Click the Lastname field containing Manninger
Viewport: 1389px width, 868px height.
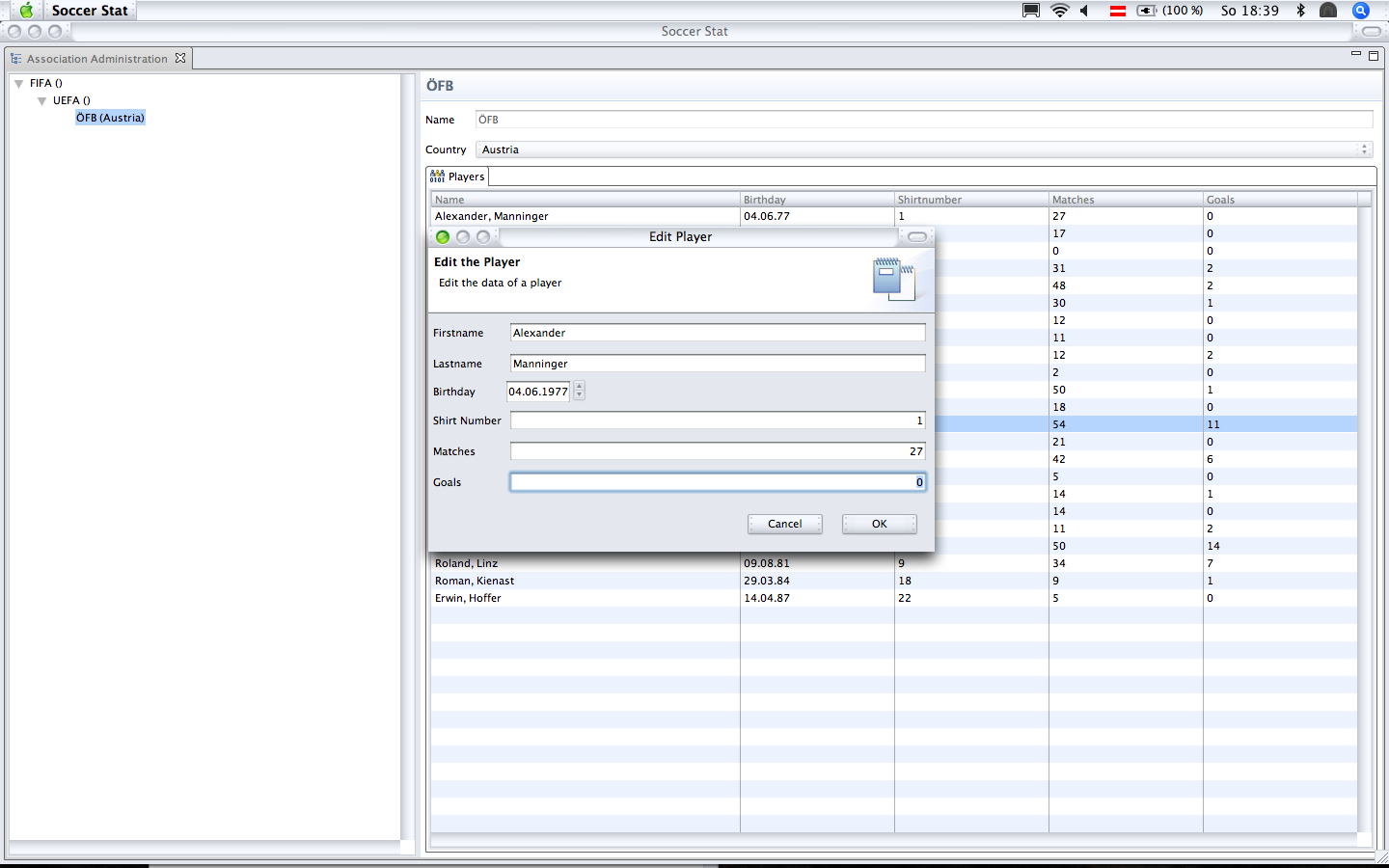[x=718, y=364]
